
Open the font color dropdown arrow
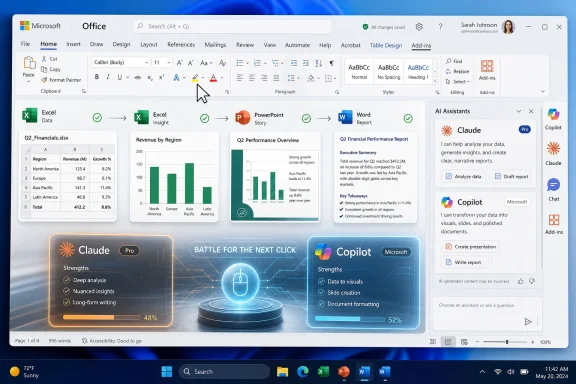pos(222,78)
